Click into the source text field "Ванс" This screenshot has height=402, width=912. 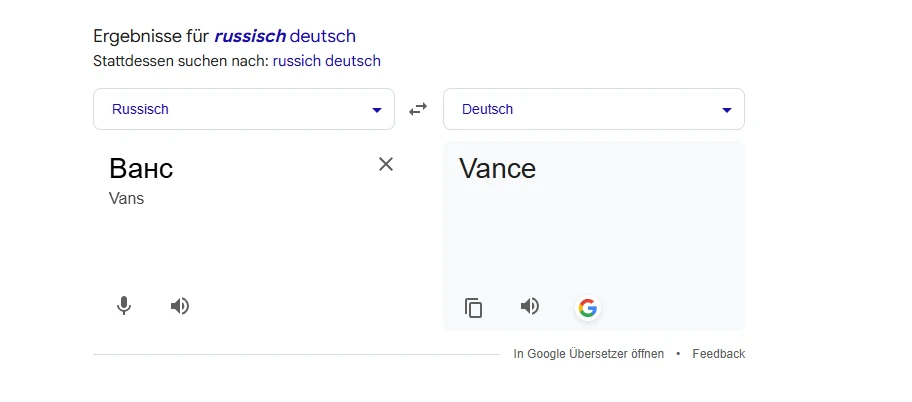[x=141, y=168]
